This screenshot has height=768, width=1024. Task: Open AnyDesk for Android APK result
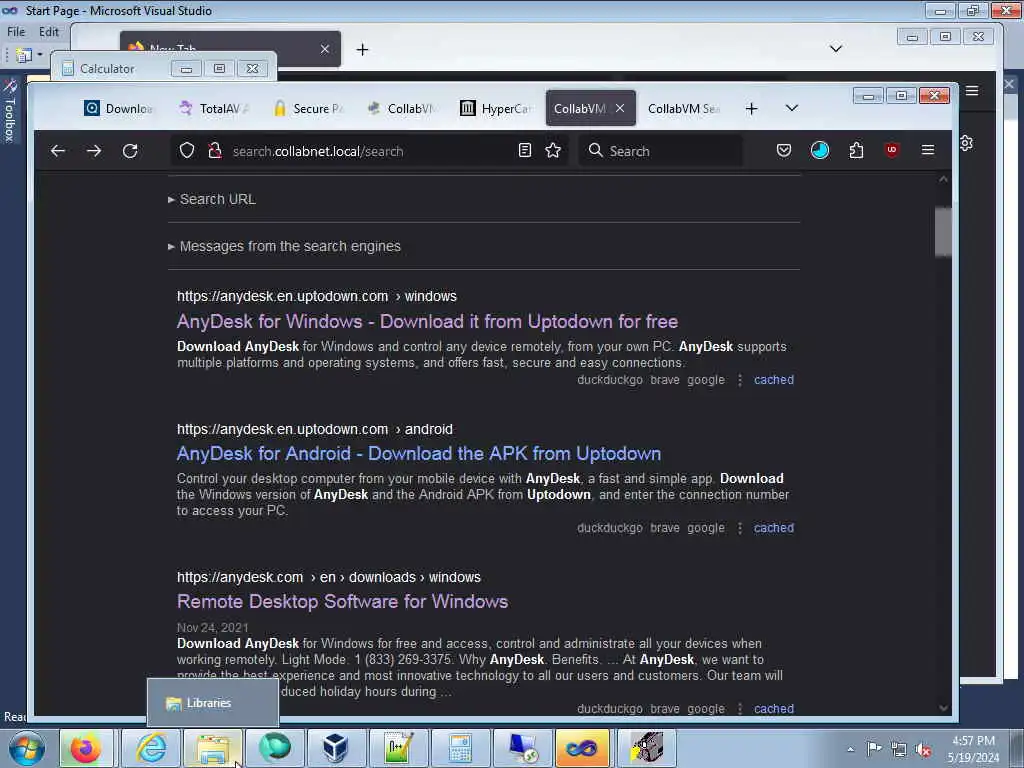point(419,453)
